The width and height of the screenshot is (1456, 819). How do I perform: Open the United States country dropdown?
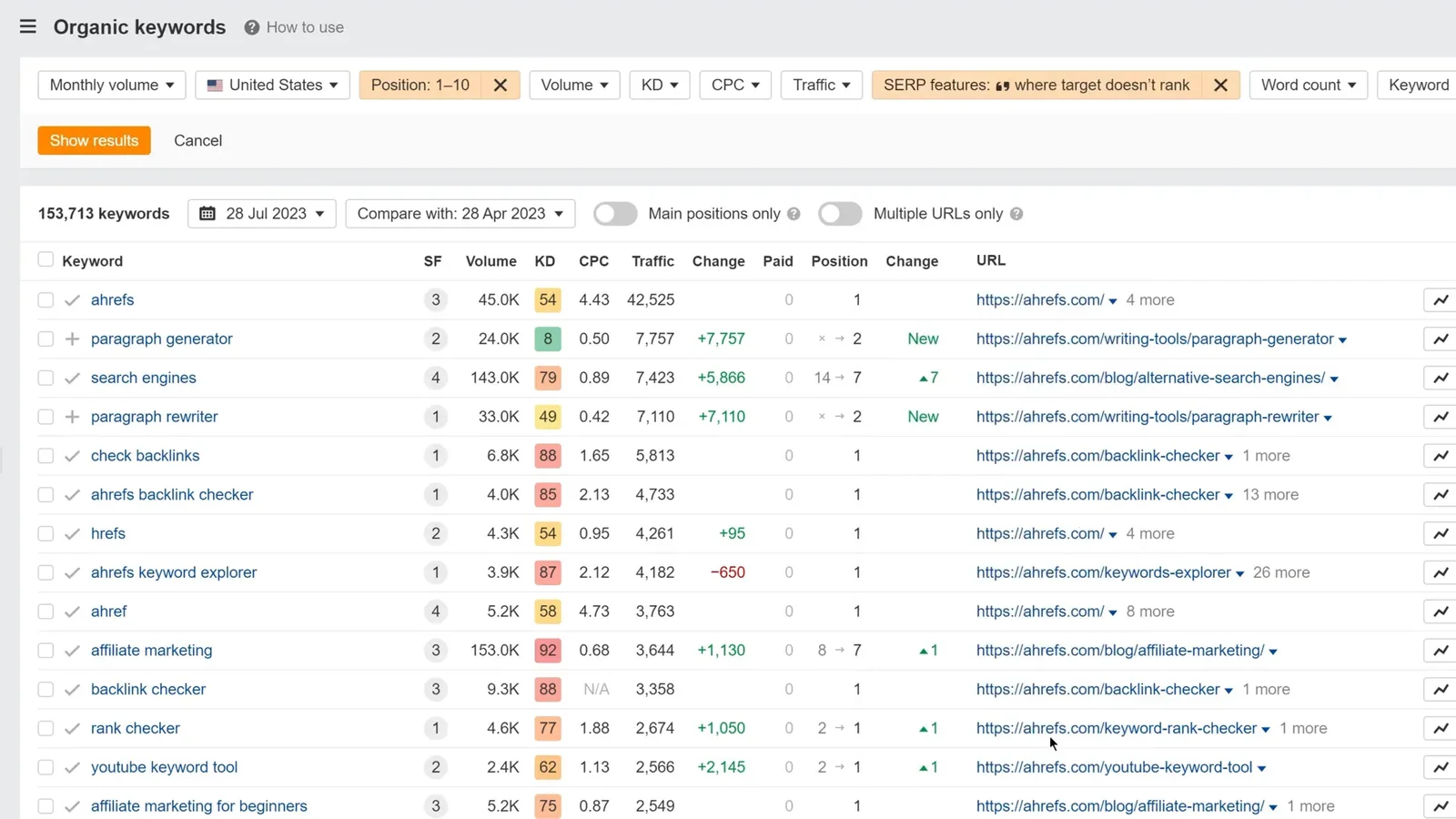[273, 85]
